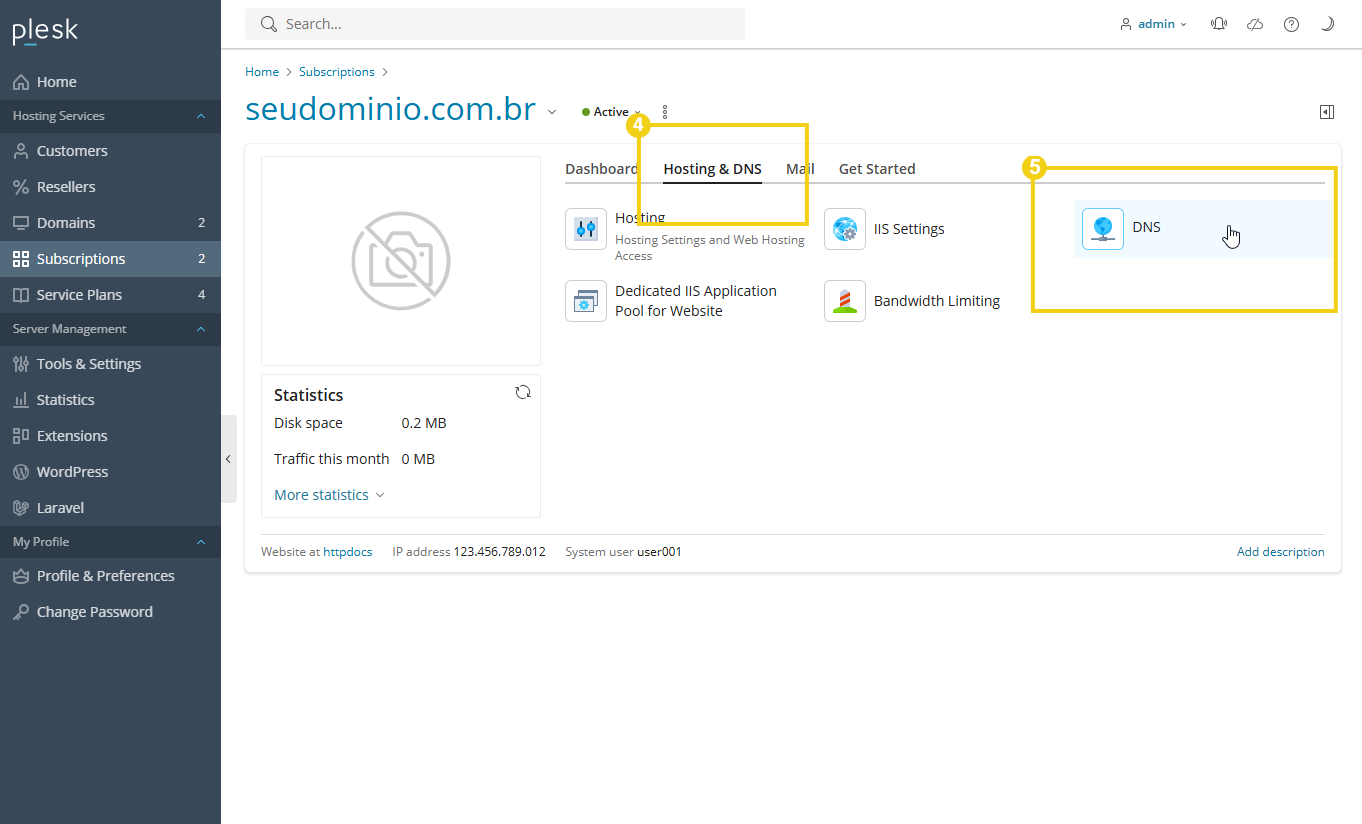
Task: Toggle dark mode with the moon icon
Action: pyautogui.click(x=1327, y=23)
